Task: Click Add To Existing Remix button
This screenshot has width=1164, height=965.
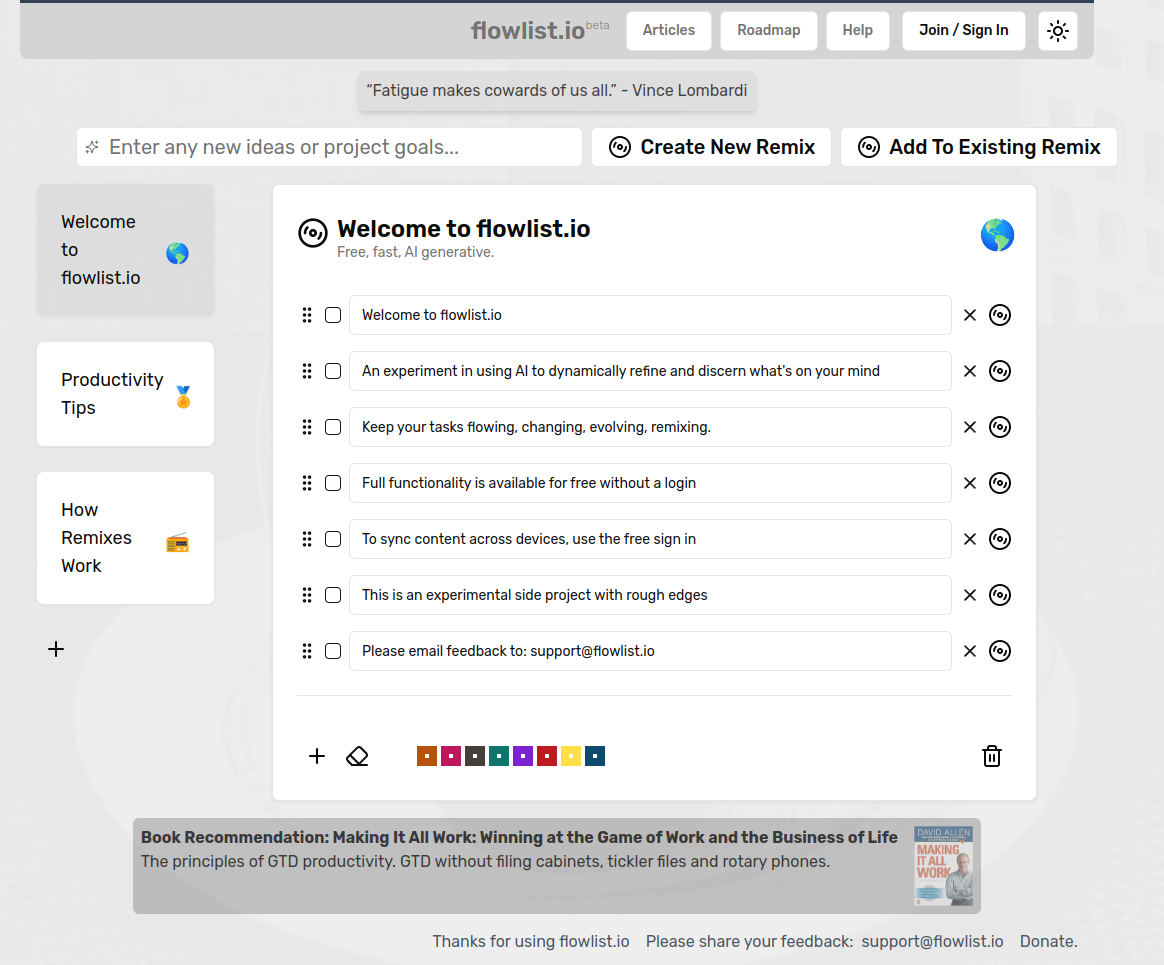Action: (x=978, y=147)
